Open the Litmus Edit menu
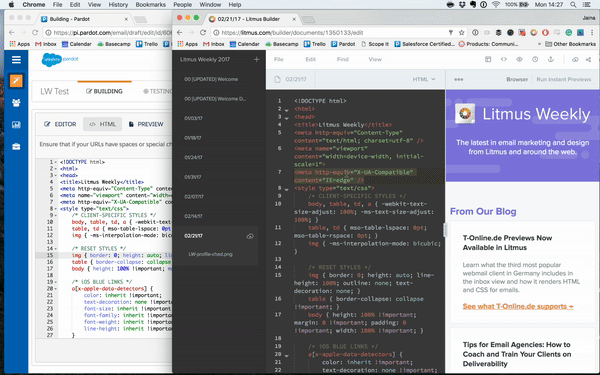600x375 pixels. (x=310, y=59)
